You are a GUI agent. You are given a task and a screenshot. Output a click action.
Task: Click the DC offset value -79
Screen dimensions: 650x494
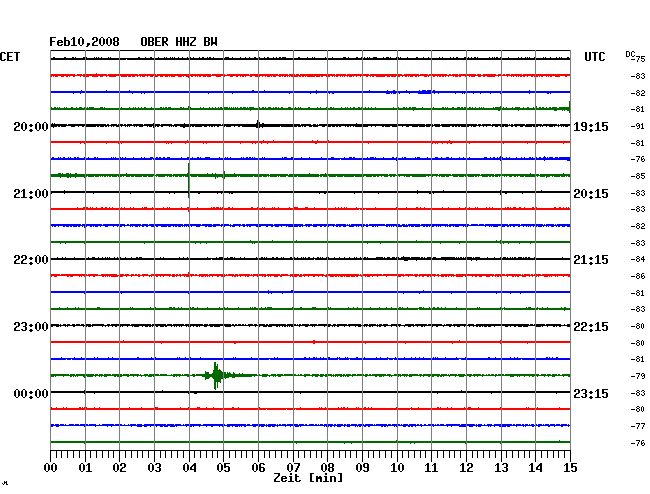pos(638,376)
